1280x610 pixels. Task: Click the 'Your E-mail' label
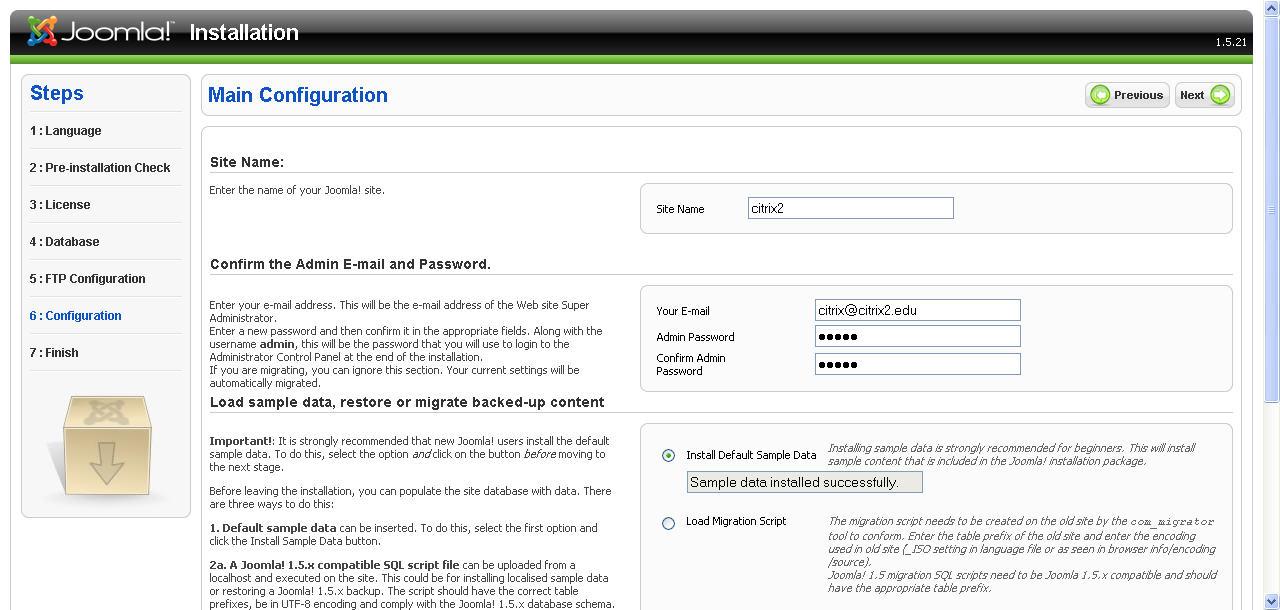point(683,311)
